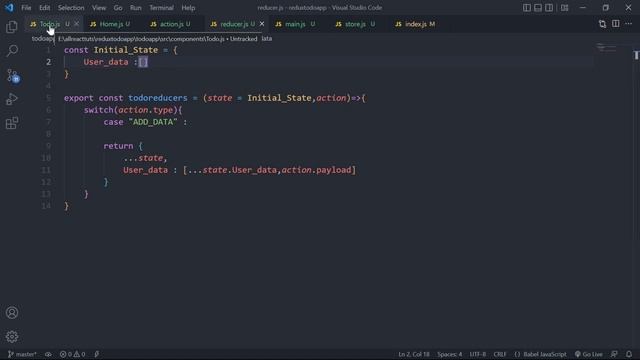The height and width of the screenshot is (360, 640).
Task: Click User_data property on line 2
Action: [x=106, y=62]
